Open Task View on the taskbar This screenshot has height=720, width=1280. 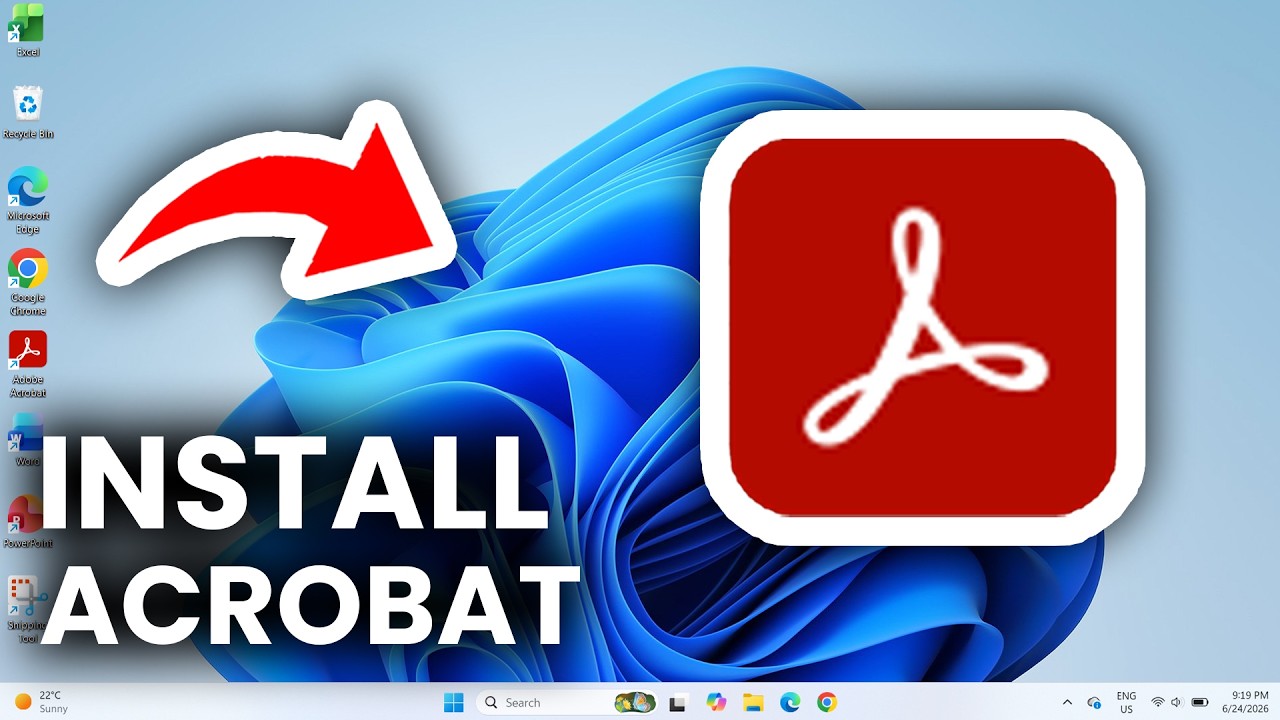pyautogui.click(x=679, y=702)
